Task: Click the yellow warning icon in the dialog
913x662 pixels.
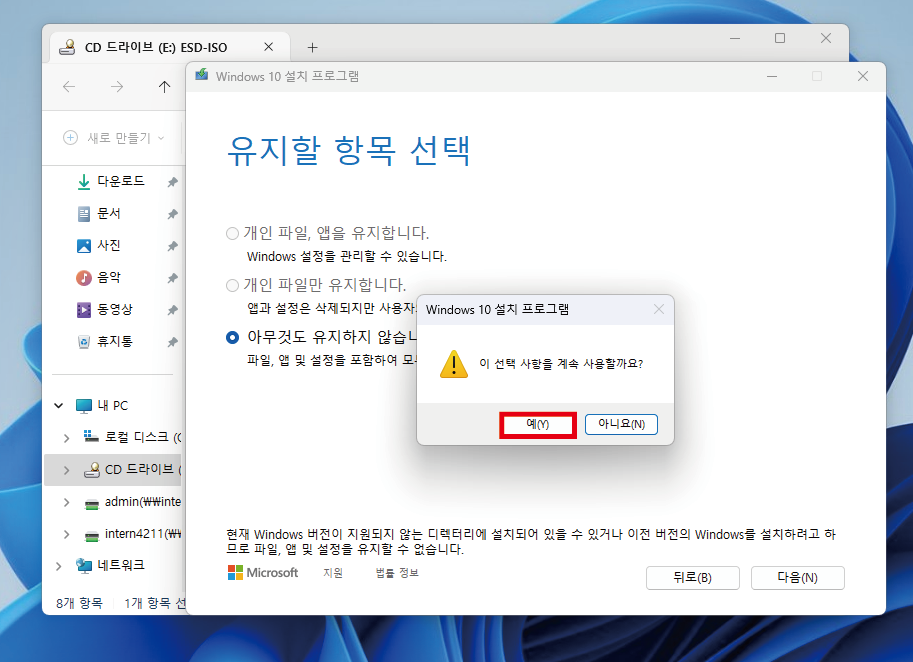Action: pos(454,364)
